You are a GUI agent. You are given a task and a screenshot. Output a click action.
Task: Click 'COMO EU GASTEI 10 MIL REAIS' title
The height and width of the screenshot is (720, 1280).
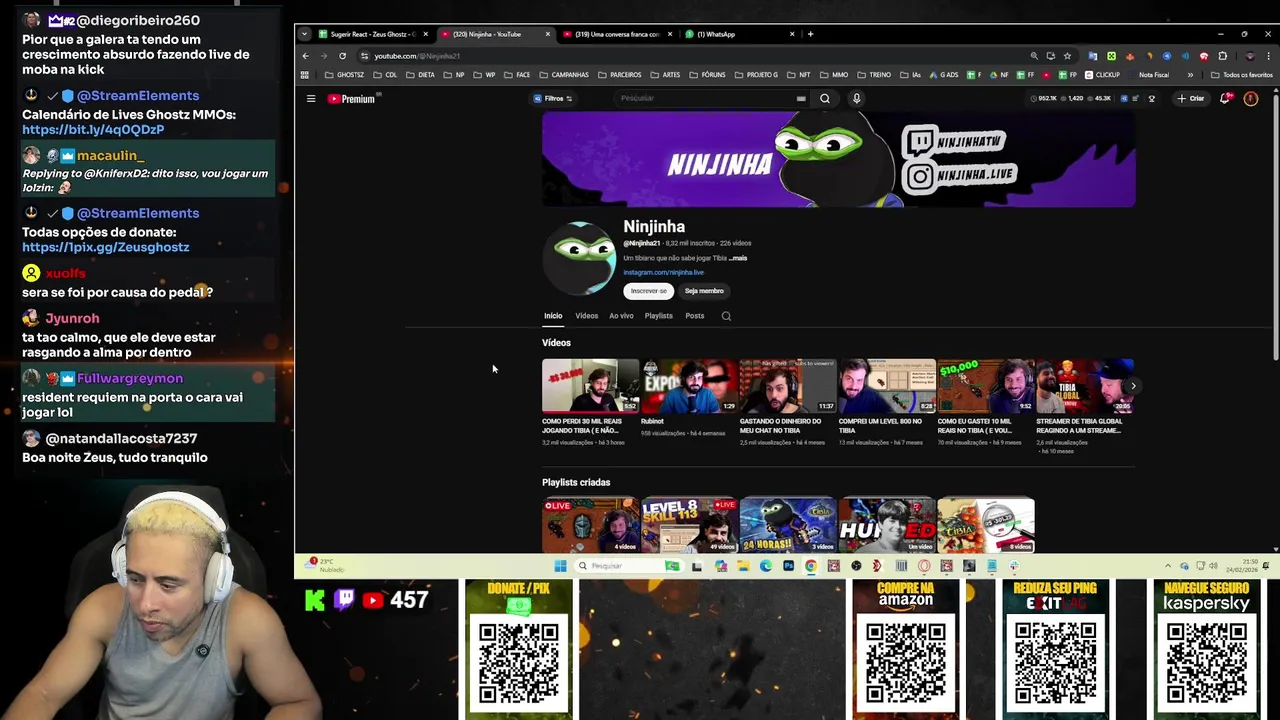[x=980, y=426]
